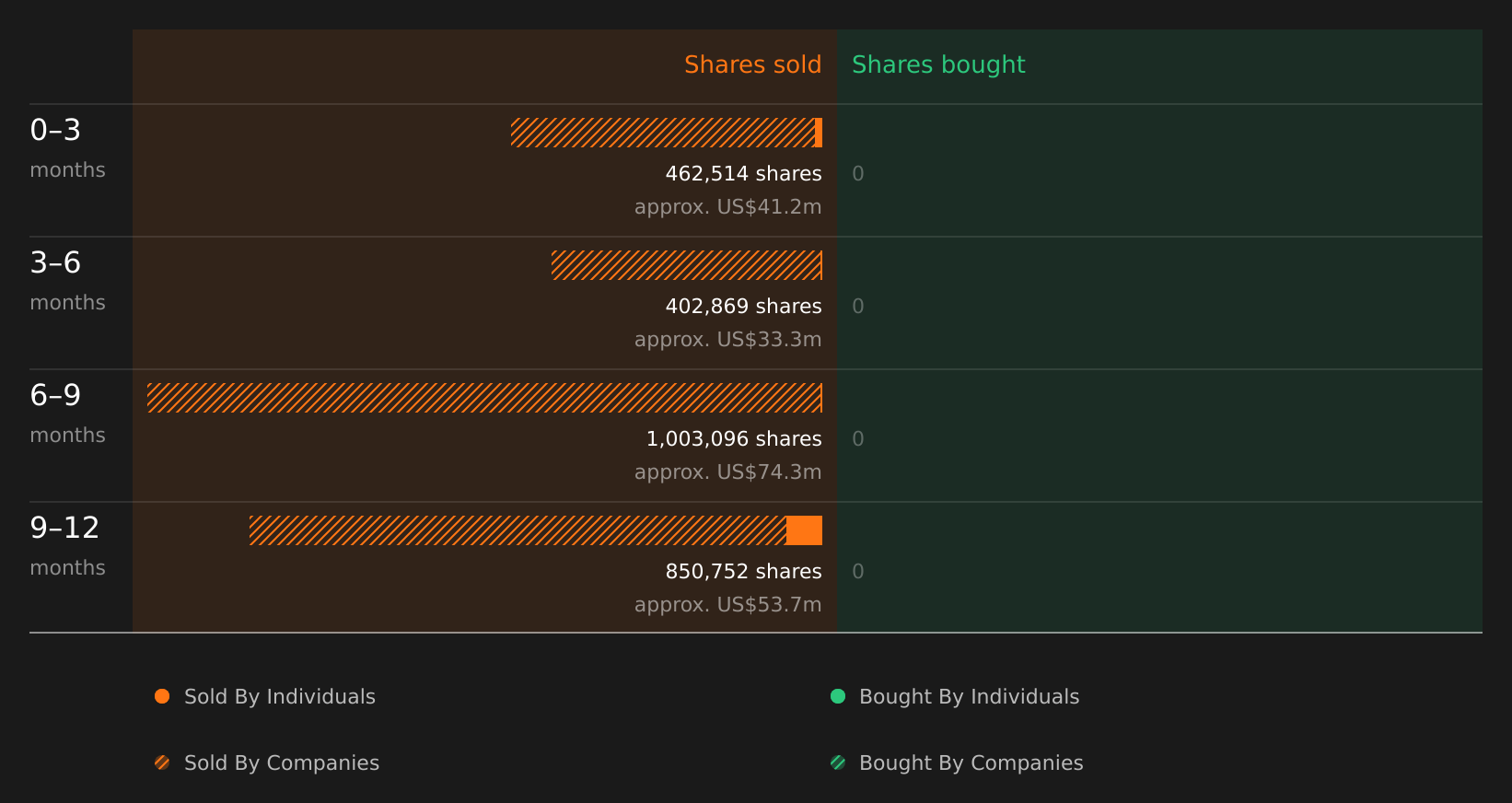This screenshot has width=1512, height=803.
Task: Click solid orange individuals segment in 9–12 months bar
Action: (804, 530)
